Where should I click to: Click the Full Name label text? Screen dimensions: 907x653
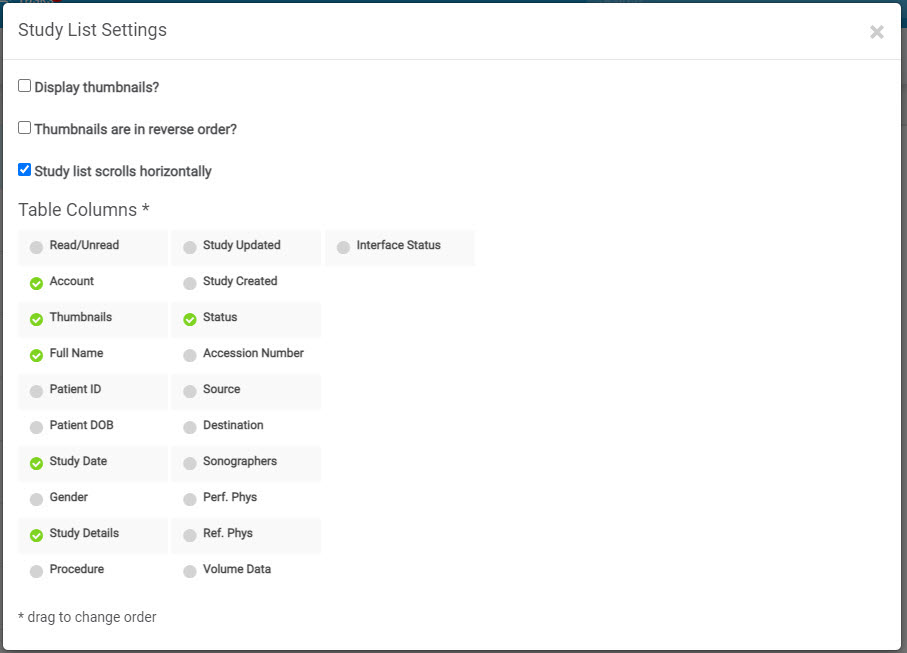coord(76,353)
